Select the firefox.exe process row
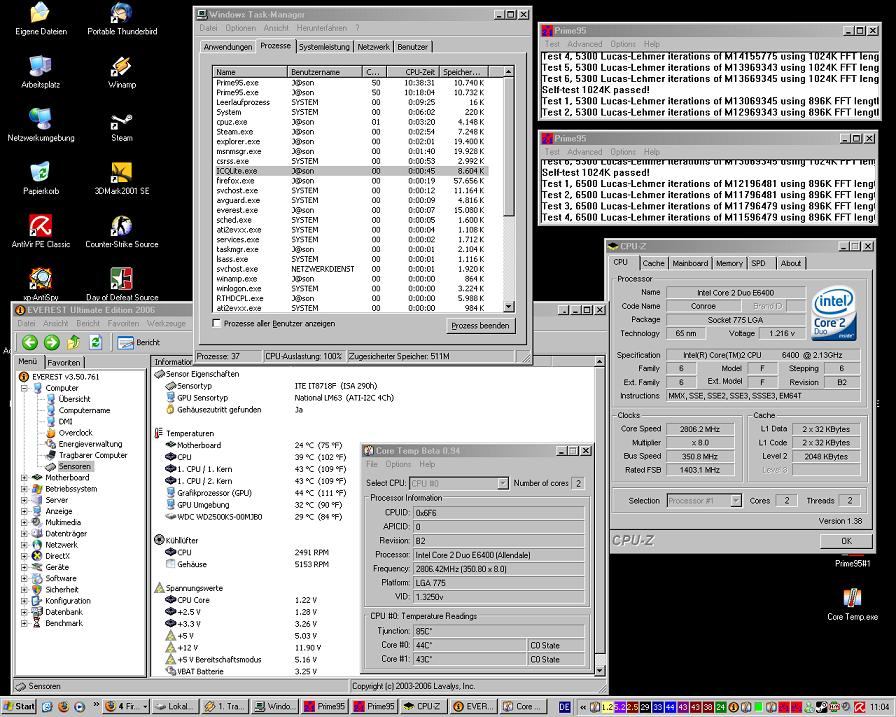Viewport: 896px width, 717px height. 351,181
